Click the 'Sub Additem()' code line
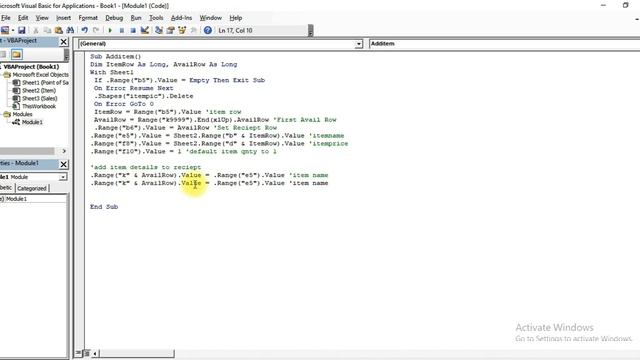Screen dimensions: 640x360 (116, 56)
